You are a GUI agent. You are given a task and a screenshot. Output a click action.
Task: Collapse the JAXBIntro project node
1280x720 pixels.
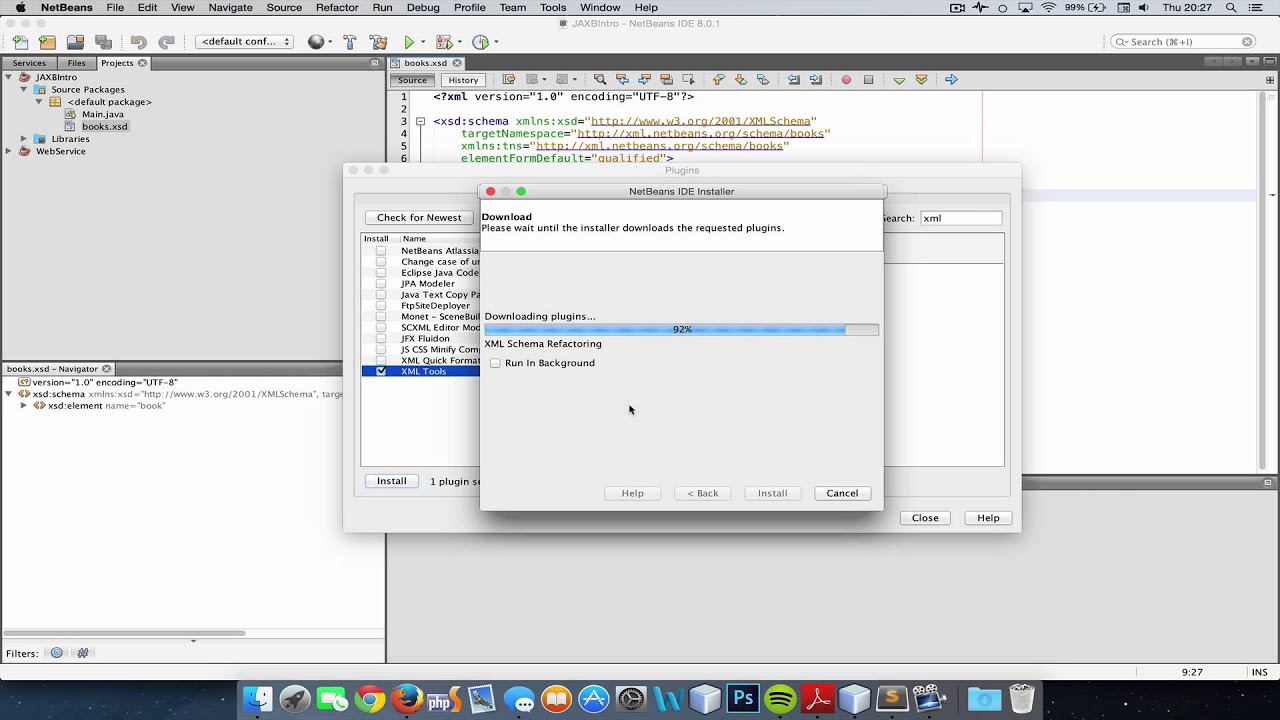(x=9, y=77)
